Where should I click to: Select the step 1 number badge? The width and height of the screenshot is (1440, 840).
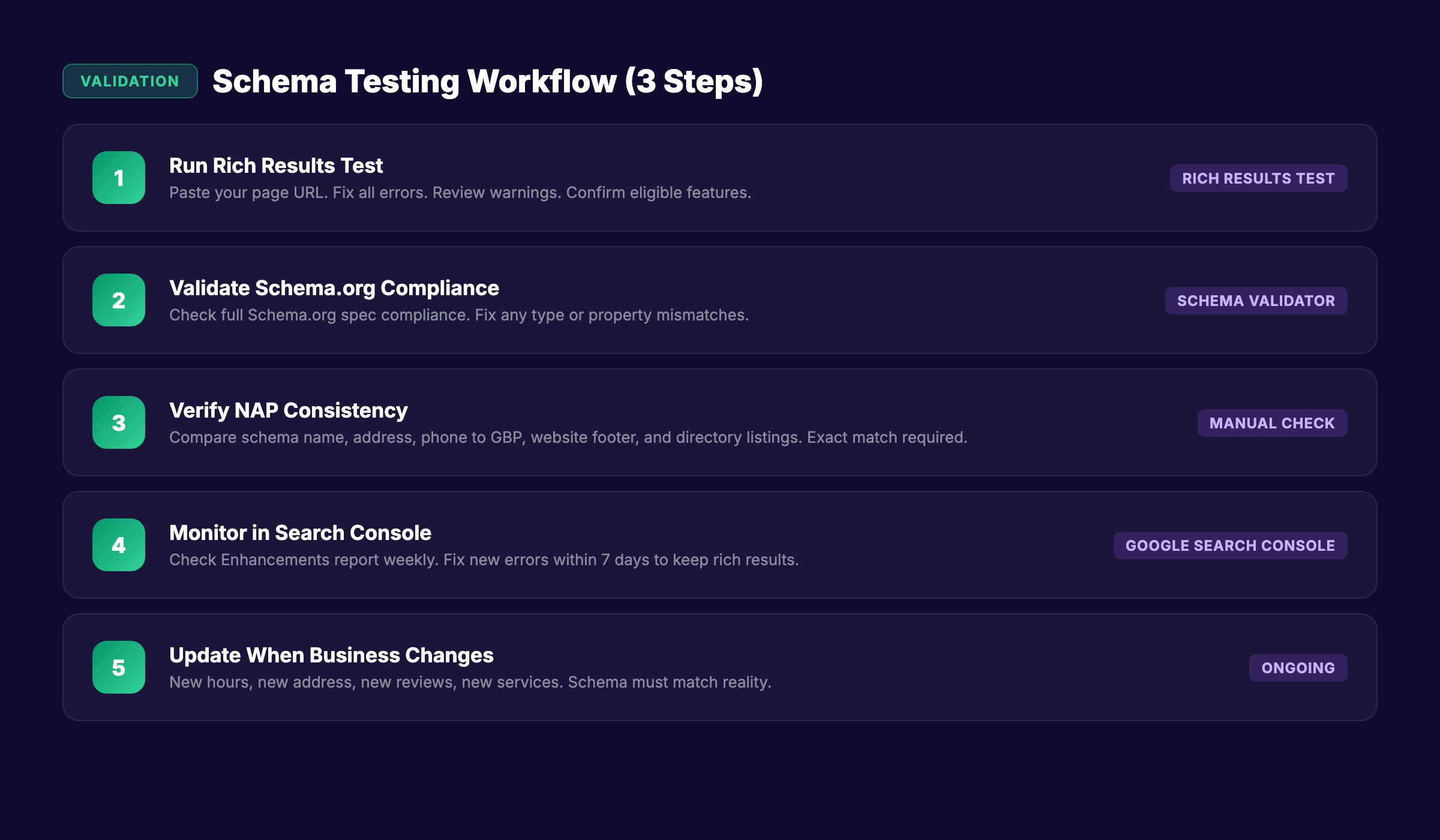(118, 178)
